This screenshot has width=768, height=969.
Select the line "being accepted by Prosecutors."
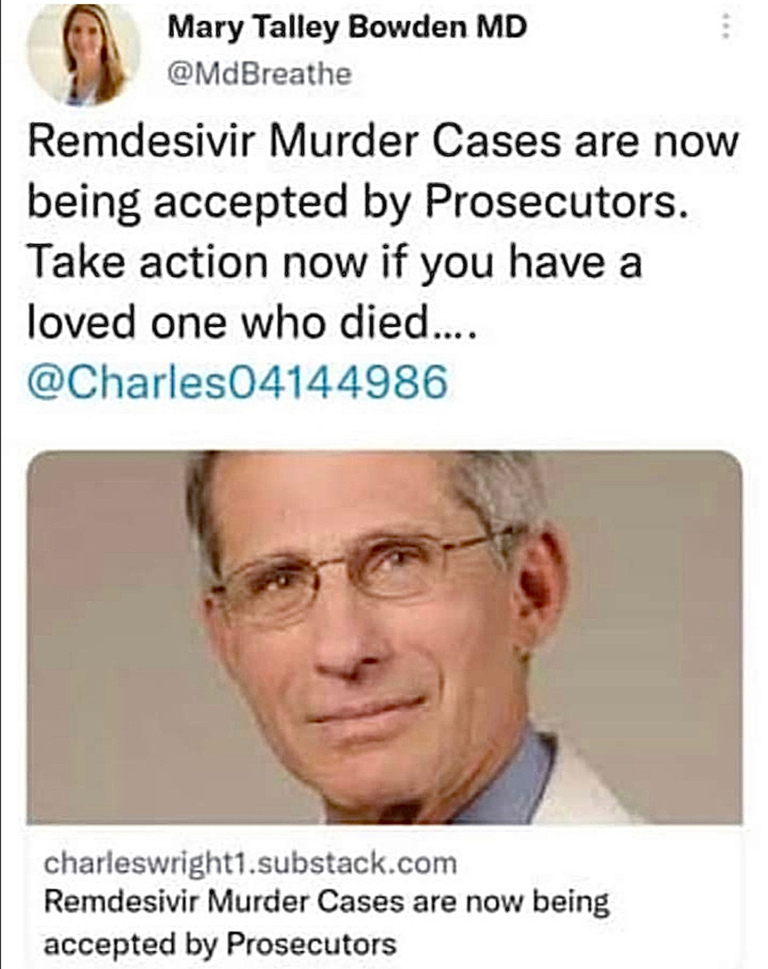(358, 203)
